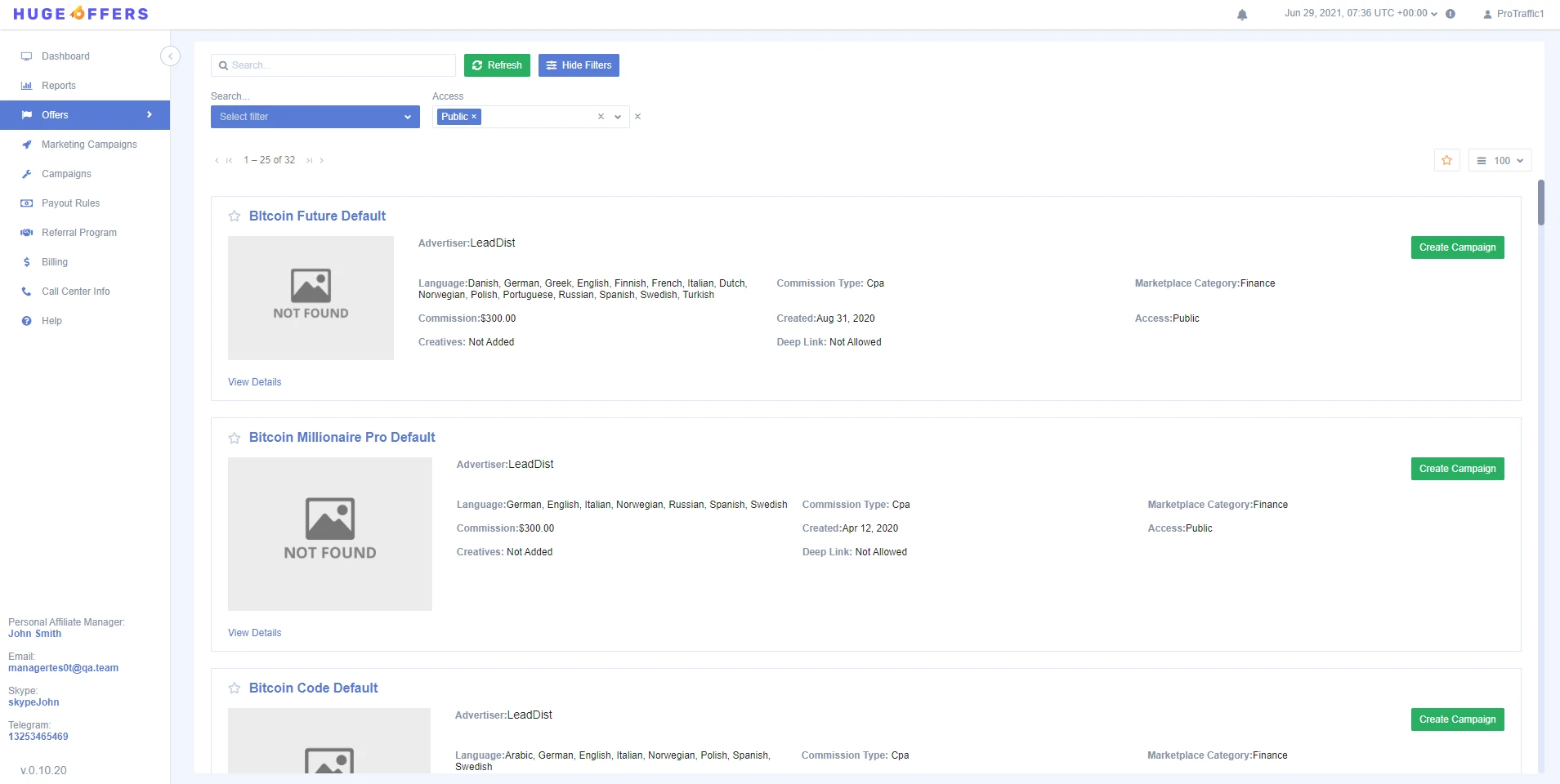
Task: Open Dashboard in the sidebar
Action: click(x=65, y=56)
